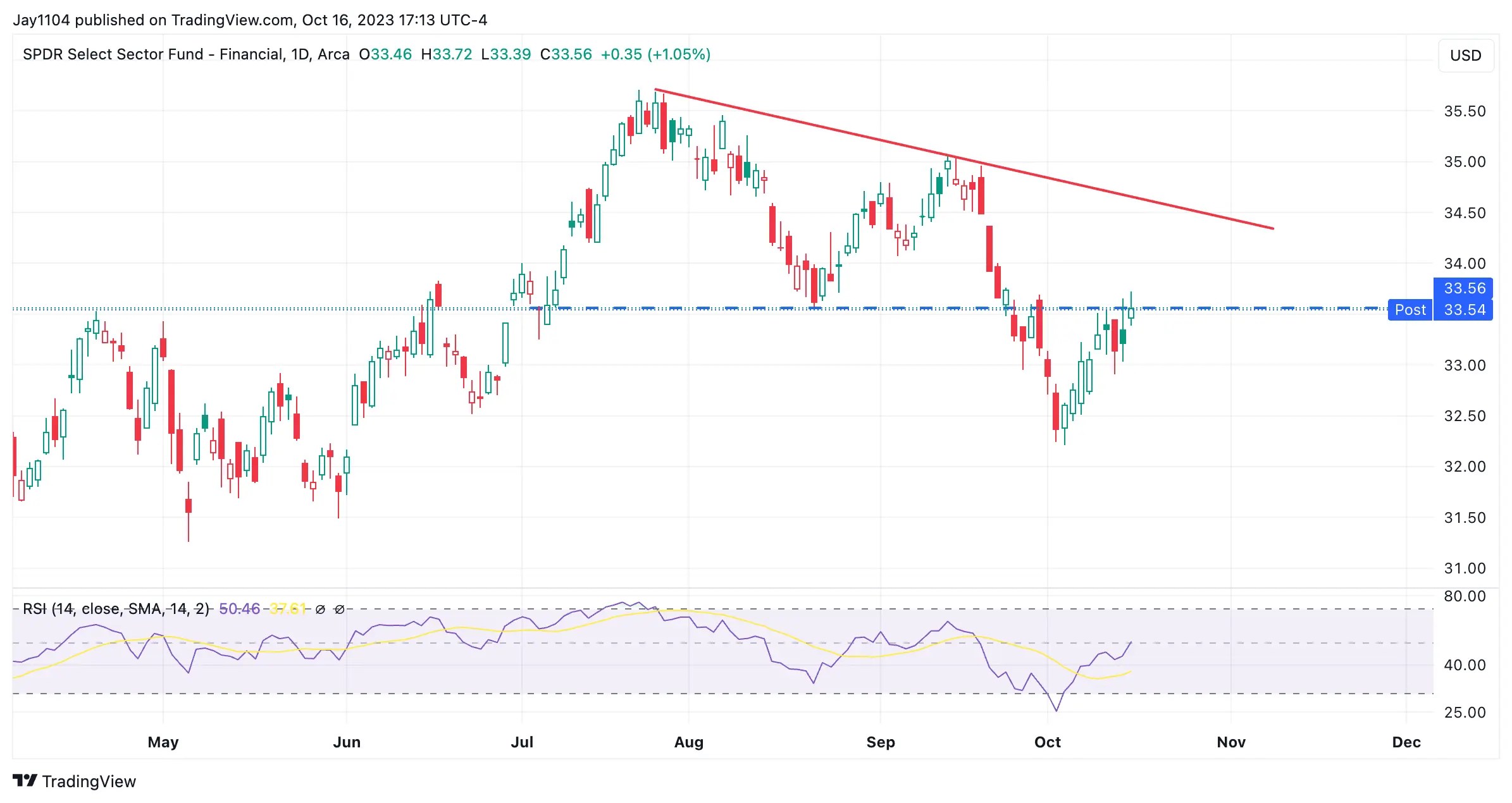Click the low value 33.39

[510, 54]
